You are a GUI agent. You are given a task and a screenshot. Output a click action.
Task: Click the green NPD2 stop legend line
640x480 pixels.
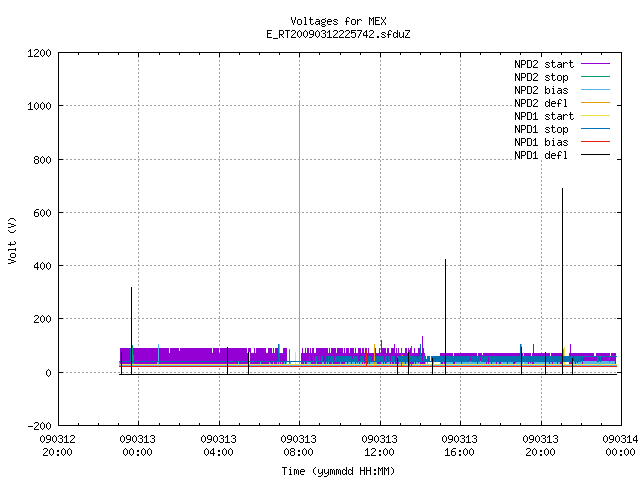[596, 76]
